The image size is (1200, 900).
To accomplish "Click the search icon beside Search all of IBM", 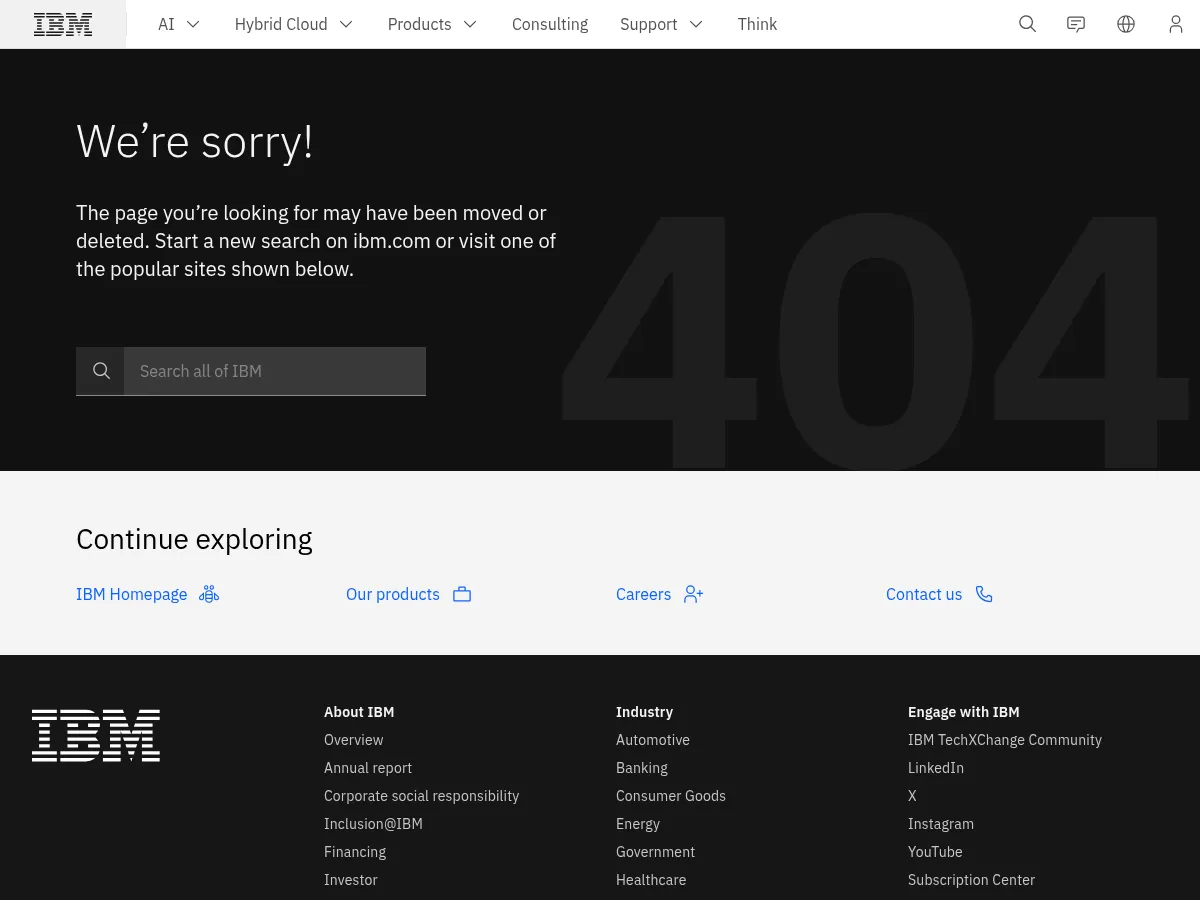I will click(100, 370).
